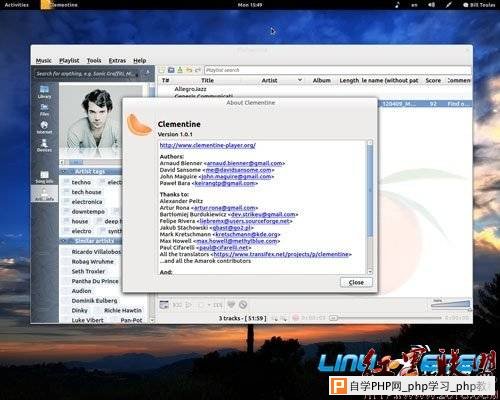Select similar artist Seth Troxler

click(x=88, y=271)
